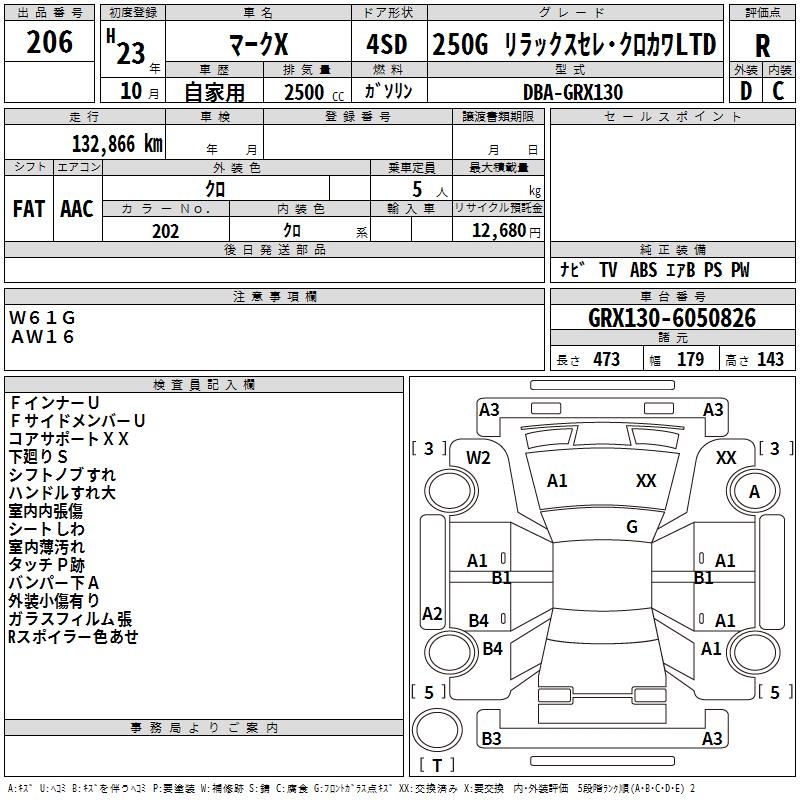The width and height of the screenshot is (800, 800).
Task: Select the ガラスフィルム張 note
Action: 70,619
